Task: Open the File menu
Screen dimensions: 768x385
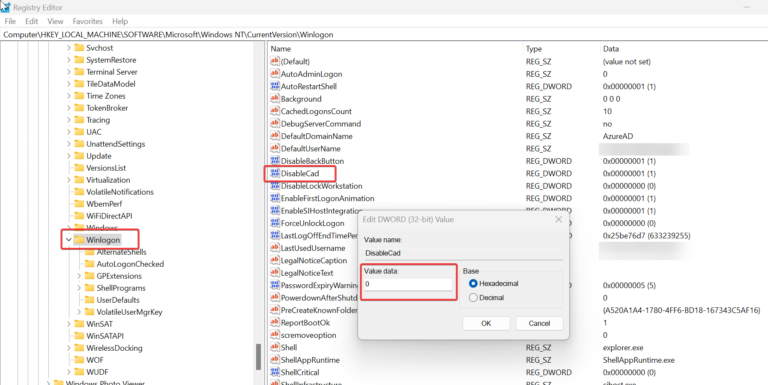Action: (10, 22)
